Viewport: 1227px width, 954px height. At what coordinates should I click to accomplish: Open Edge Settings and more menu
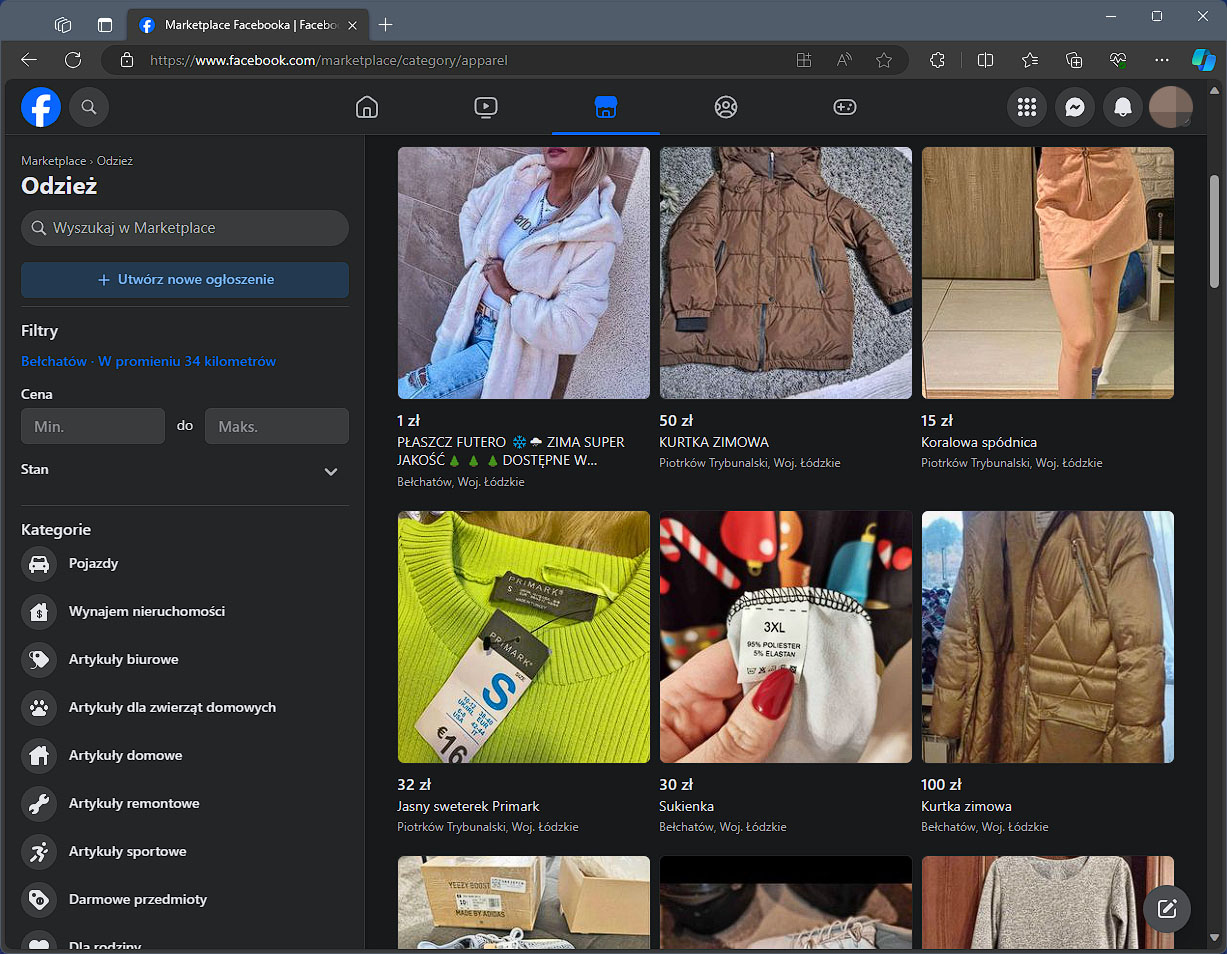point(1162,60)
